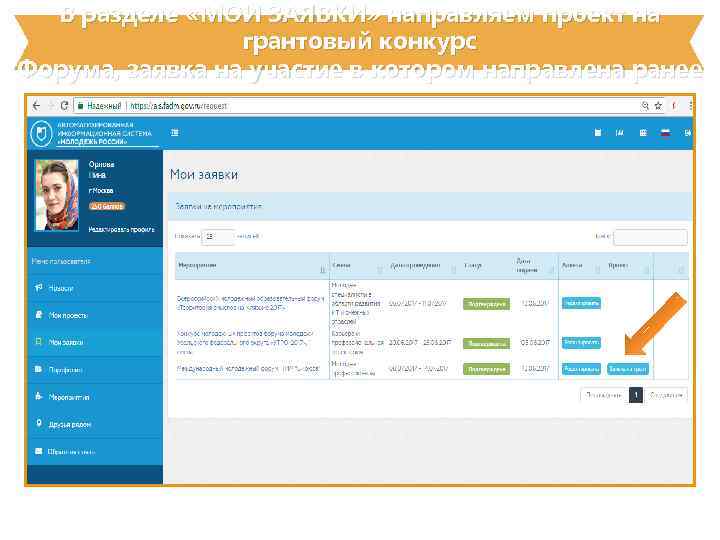Viewport: 720px width, 540px height.
Task: Toggle the sidebar with the hamburger icon
Action: 174,133
